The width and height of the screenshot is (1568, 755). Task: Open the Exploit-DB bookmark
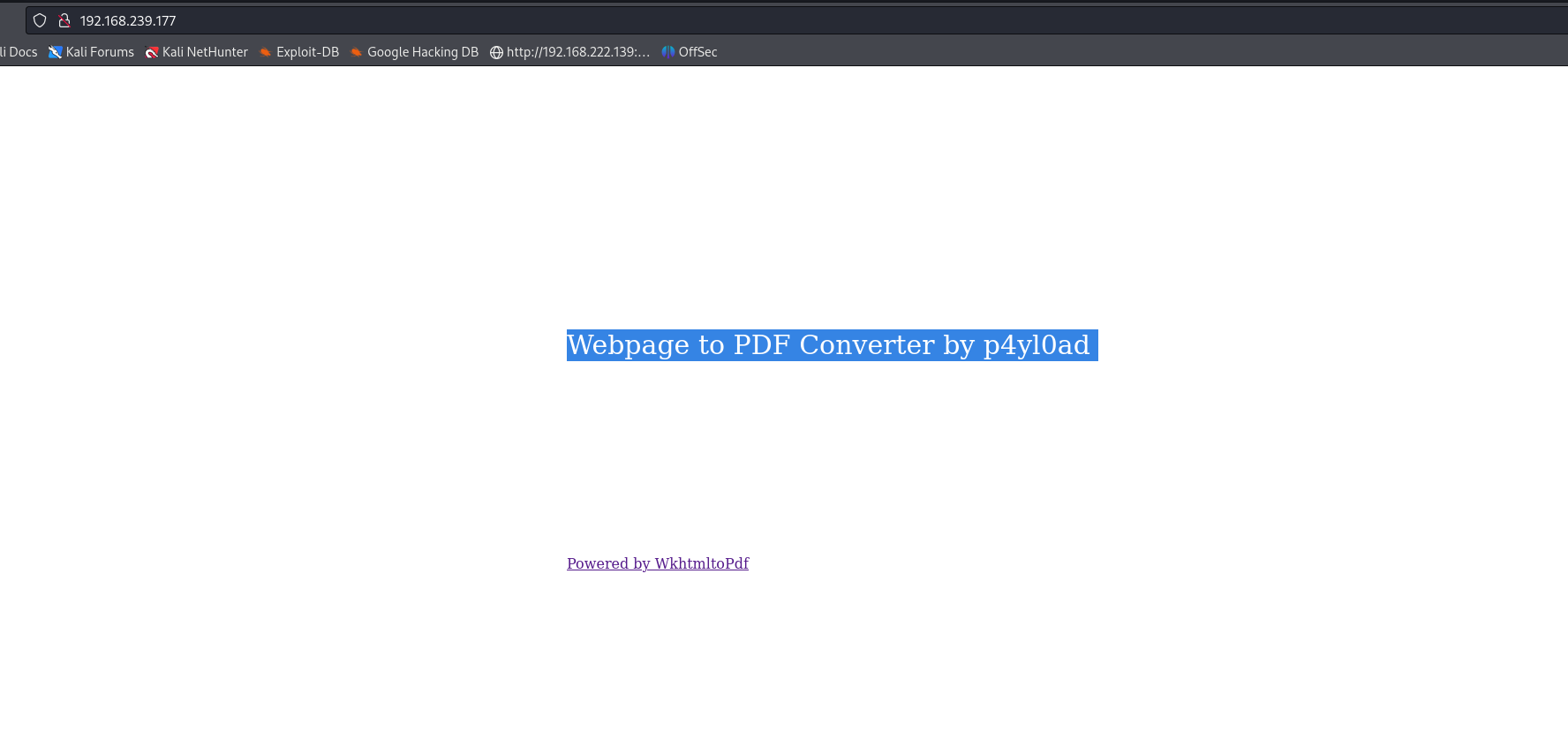click(x=299, y=52)
